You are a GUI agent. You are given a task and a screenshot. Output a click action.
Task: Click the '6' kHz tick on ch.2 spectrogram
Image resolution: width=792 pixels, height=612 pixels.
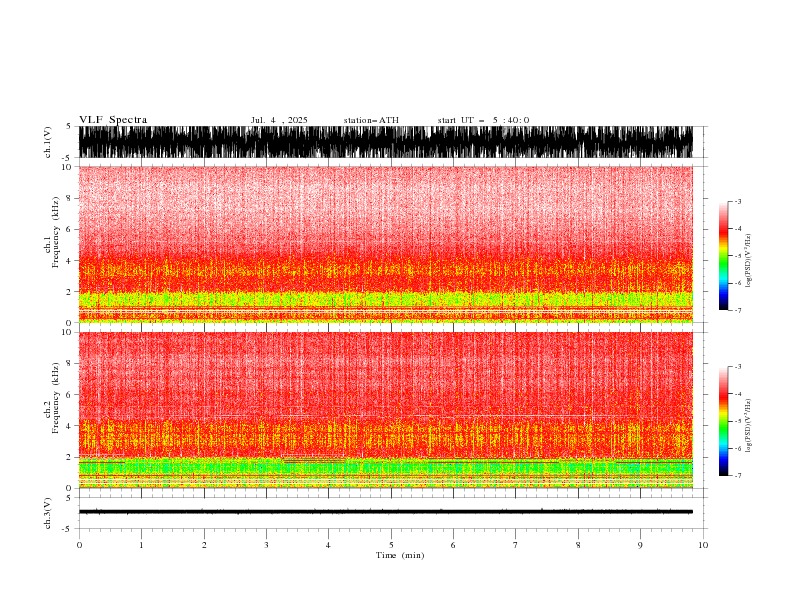click(x=69, y=394)
